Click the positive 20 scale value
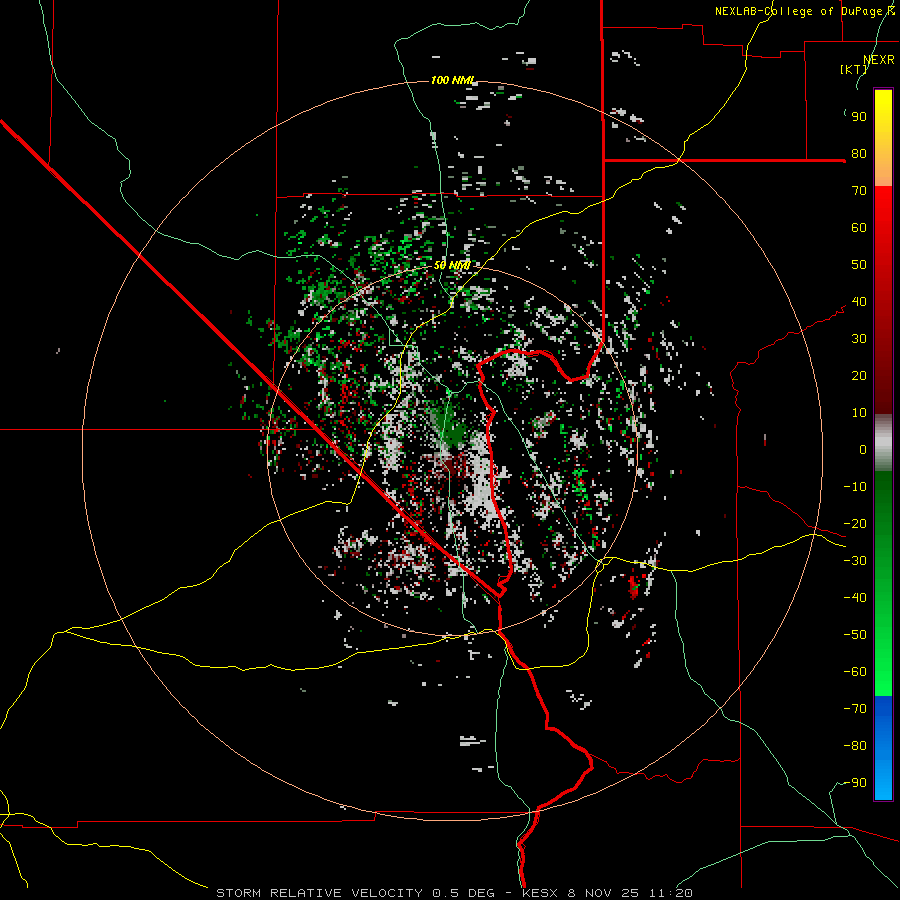This screenshot has width=900, height=900. (859, 375)
